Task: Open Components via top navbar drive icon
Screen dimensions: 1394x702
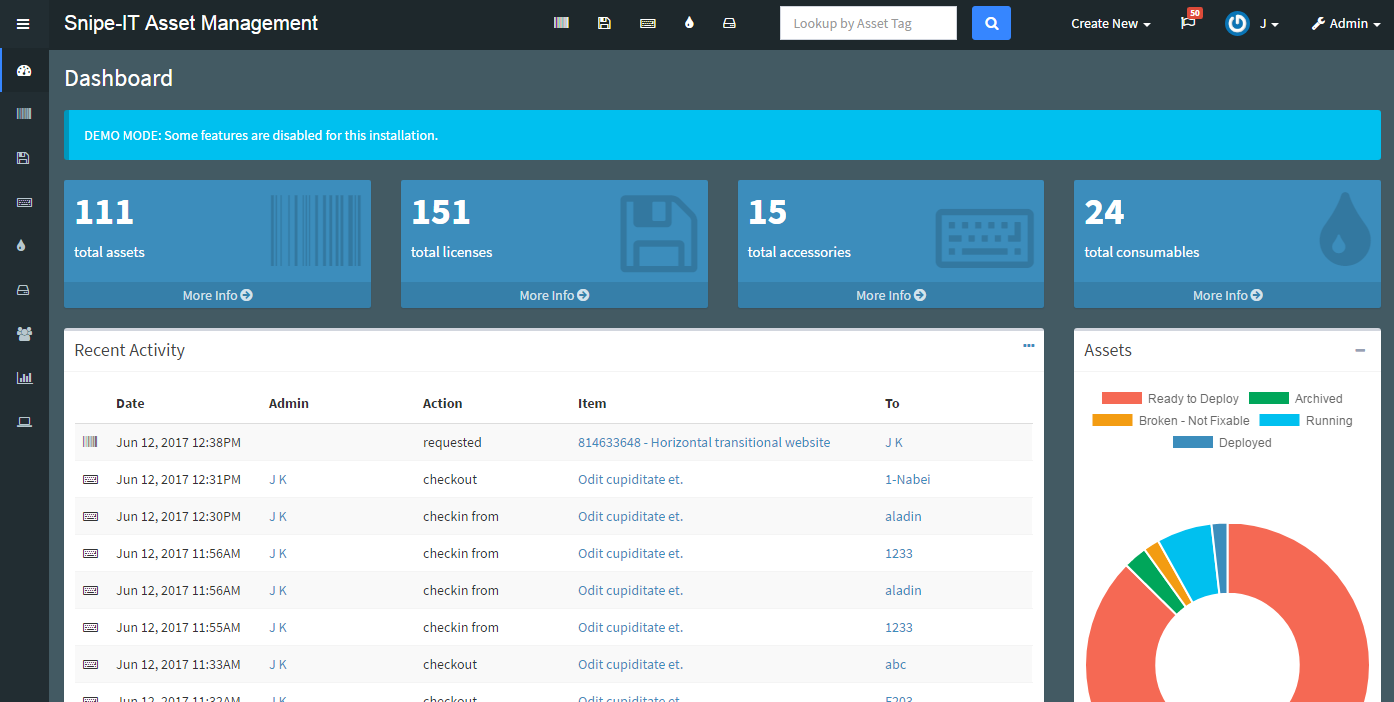Action: coord(730,23)
